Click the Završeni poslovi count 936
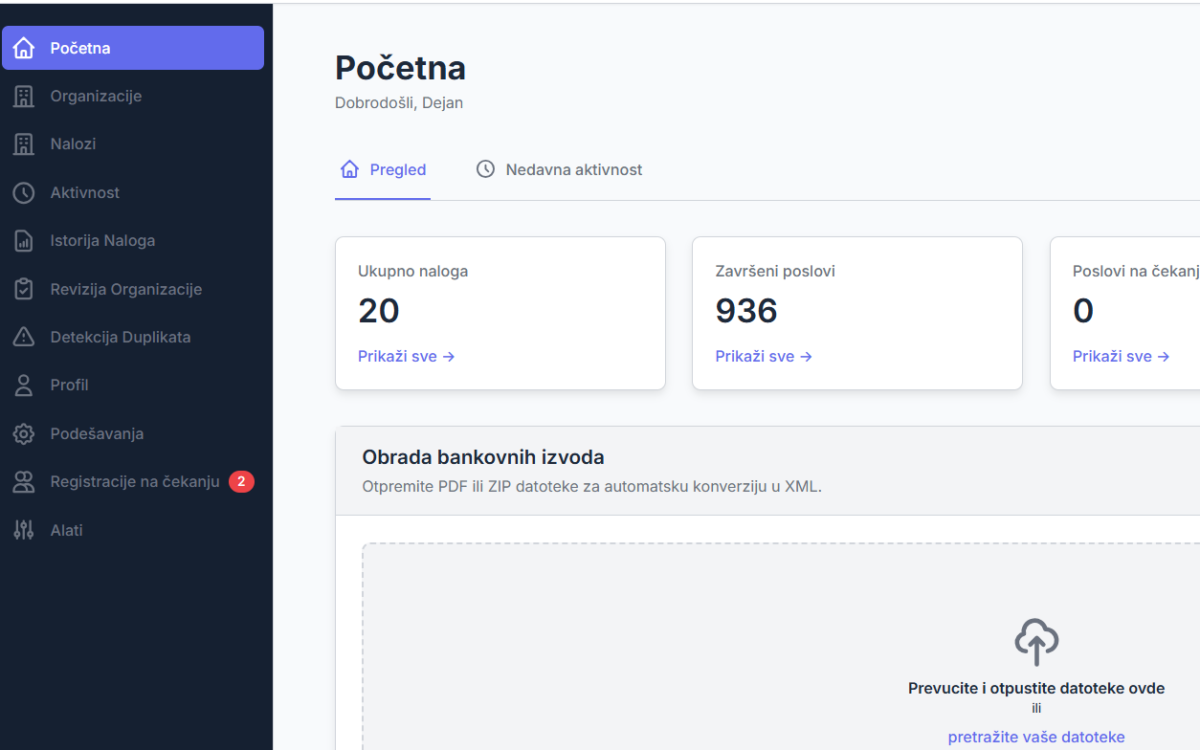The height and width of the screenshot is (750, 1200). (746, 311)
